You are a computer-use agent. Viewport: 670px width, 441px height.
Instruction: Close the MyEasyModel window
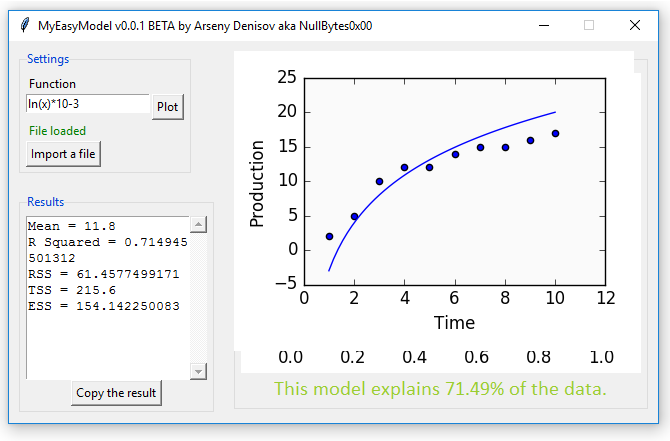(635, 26)
